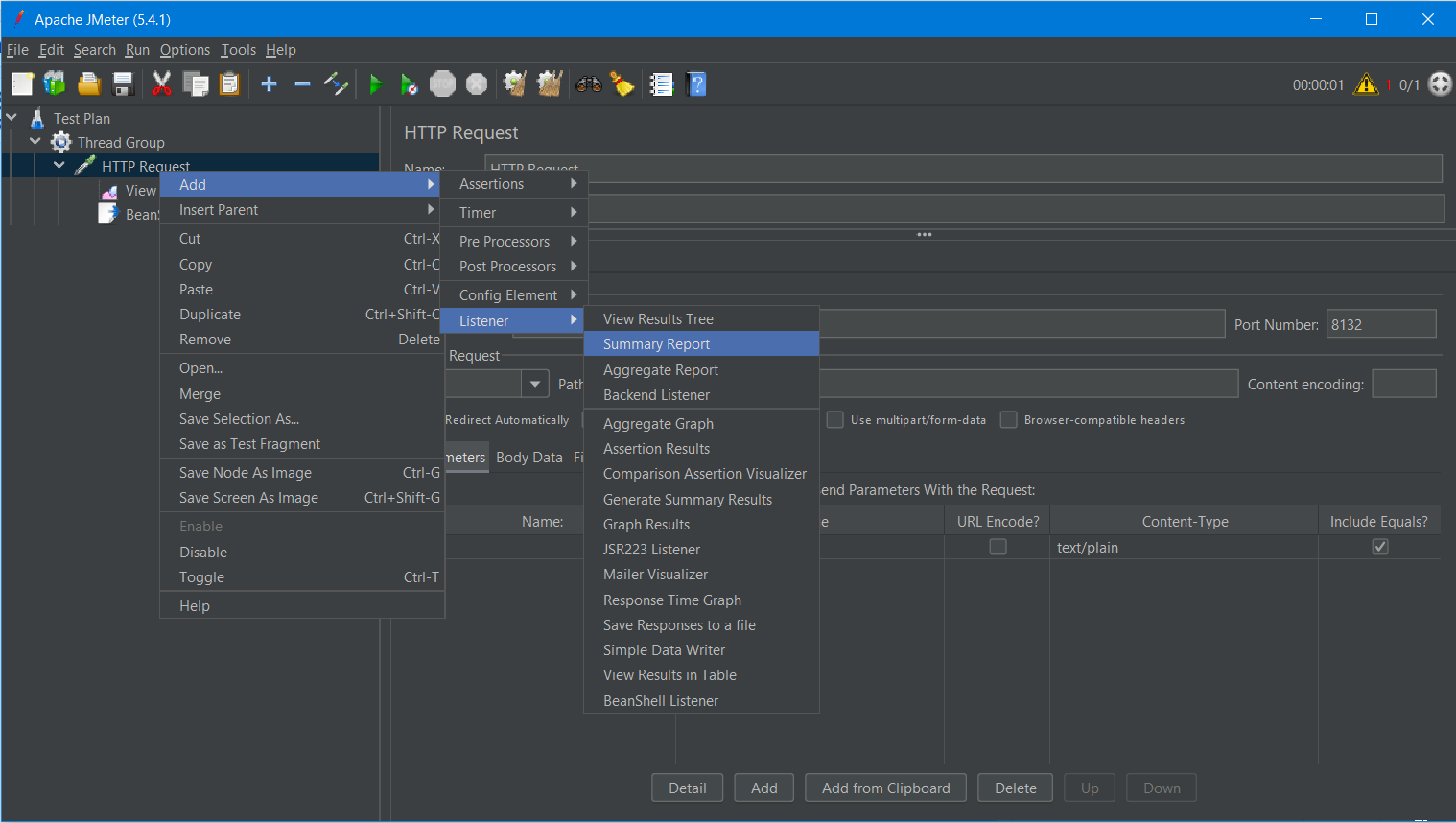Open the File menu
The image size is (1456, 823).
17,50
